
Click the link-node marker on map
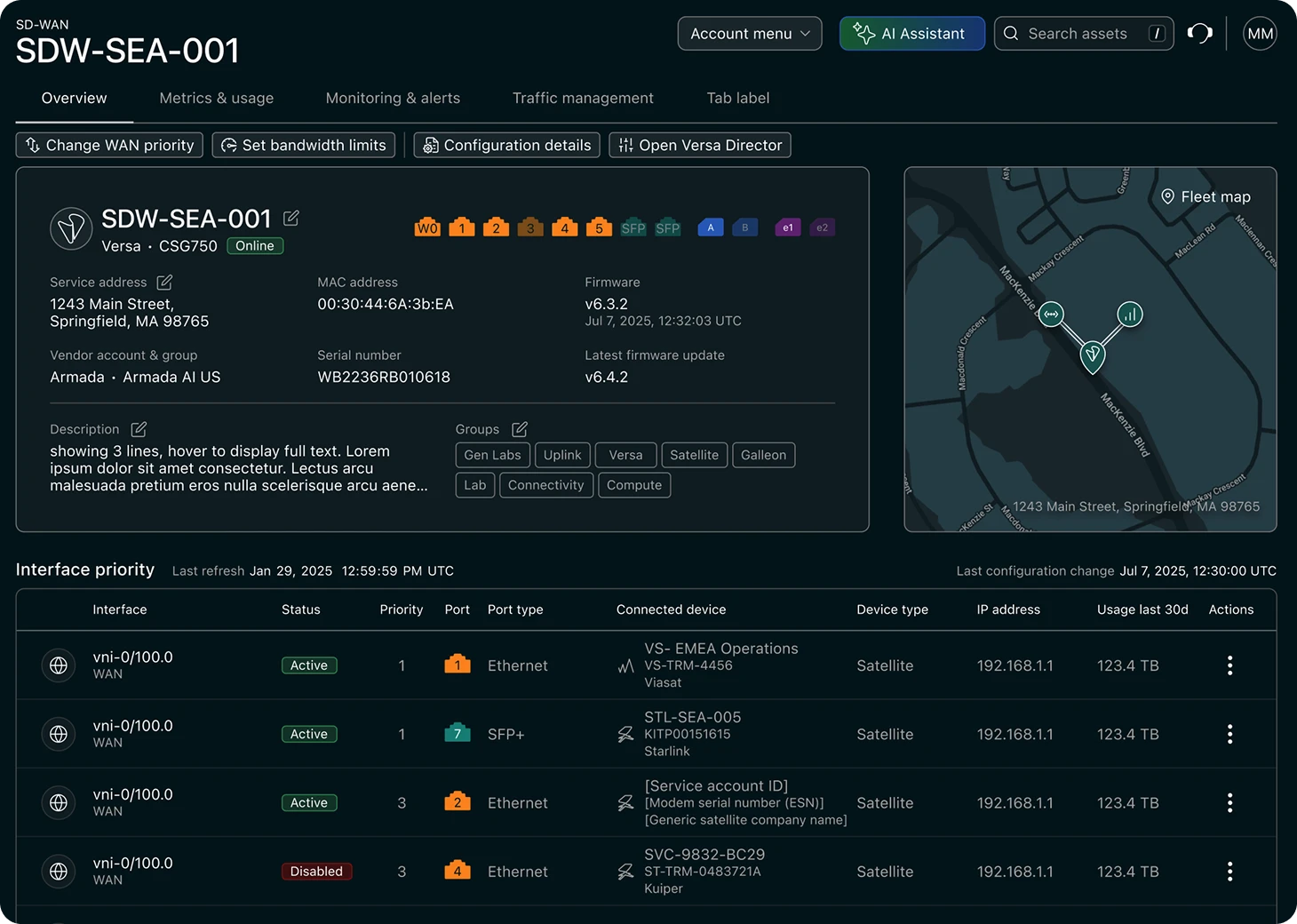point(1052,314)
